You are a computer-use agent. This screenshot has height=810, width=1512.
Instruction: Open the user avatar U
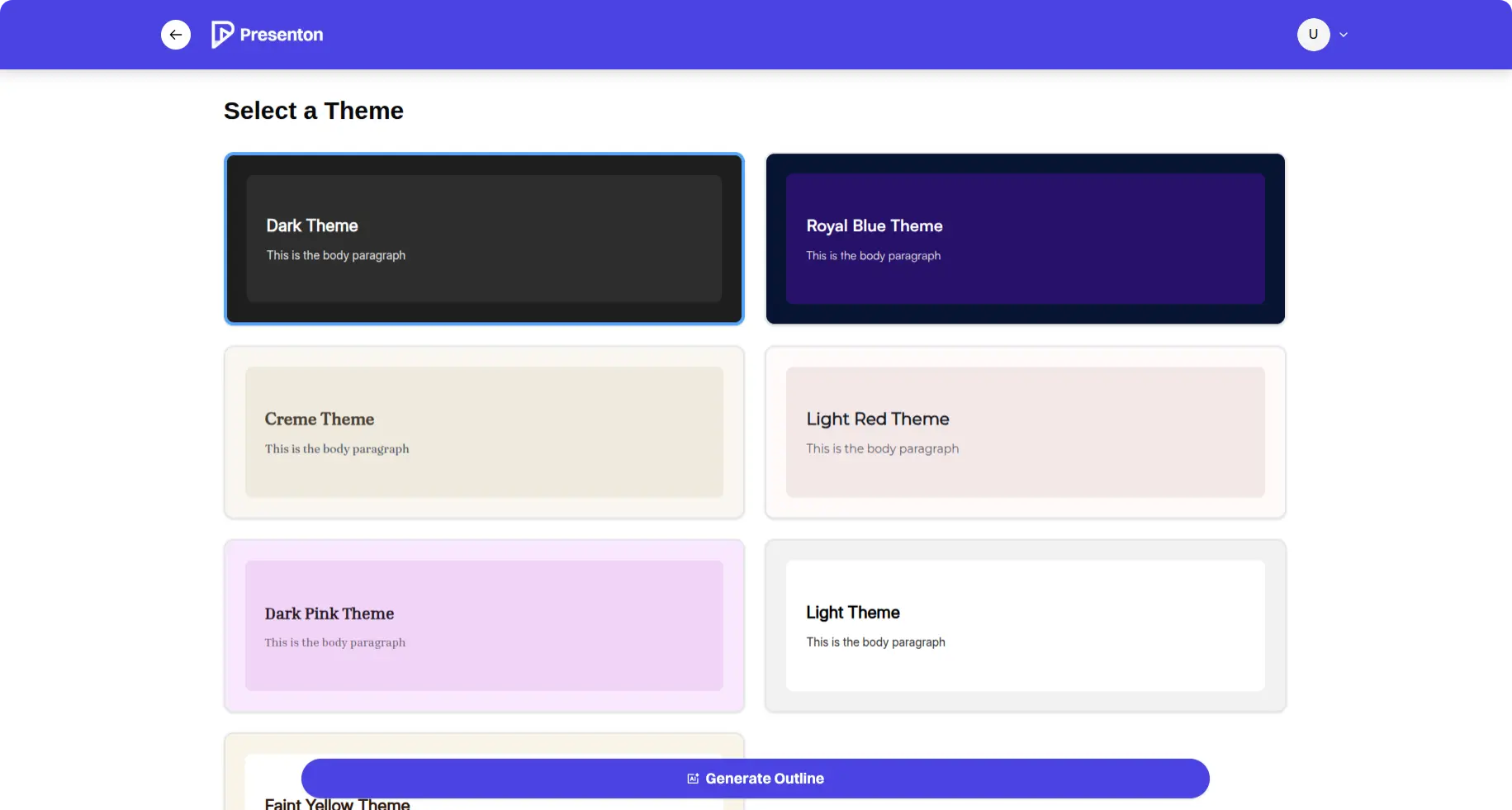(1313, 35)
